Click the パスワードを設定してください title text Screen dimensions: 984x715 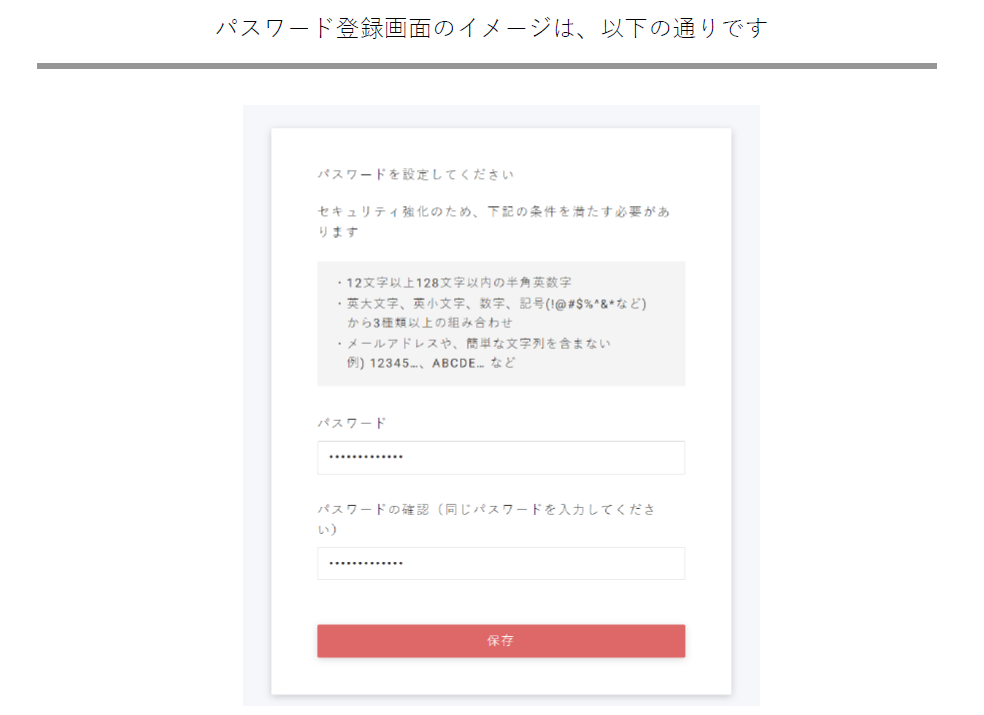coord(415,175)
